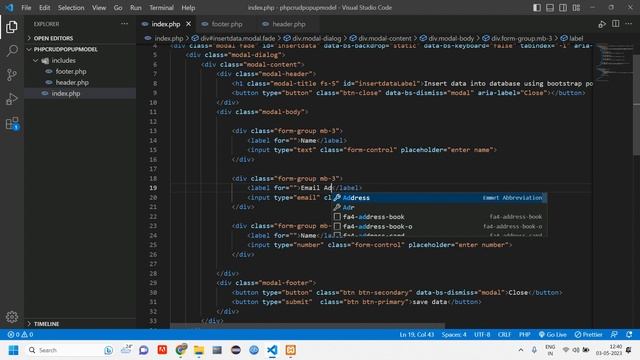Change line ending via CRLF
Viewport: 640px width, 360px height.
(504, 335)
